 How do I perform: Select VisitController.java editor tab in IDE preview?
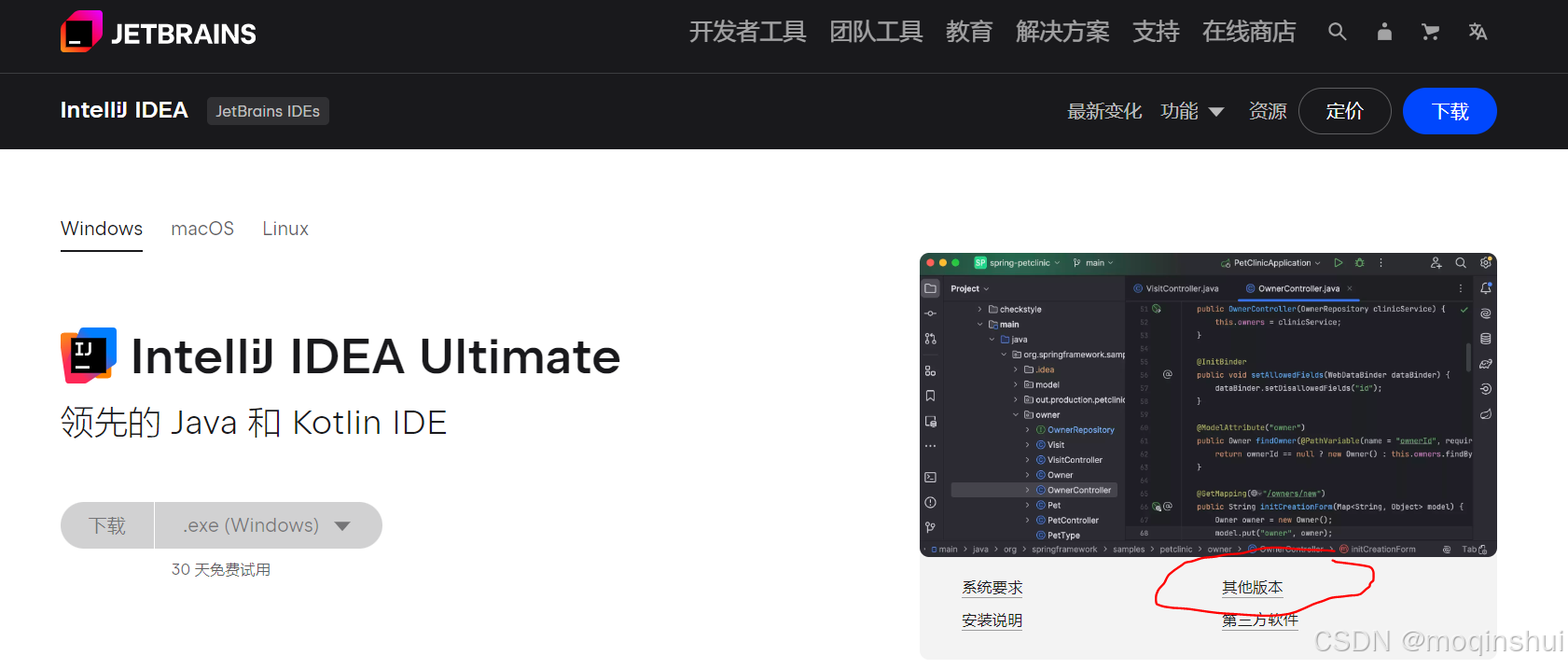[x=1176, y=288]
